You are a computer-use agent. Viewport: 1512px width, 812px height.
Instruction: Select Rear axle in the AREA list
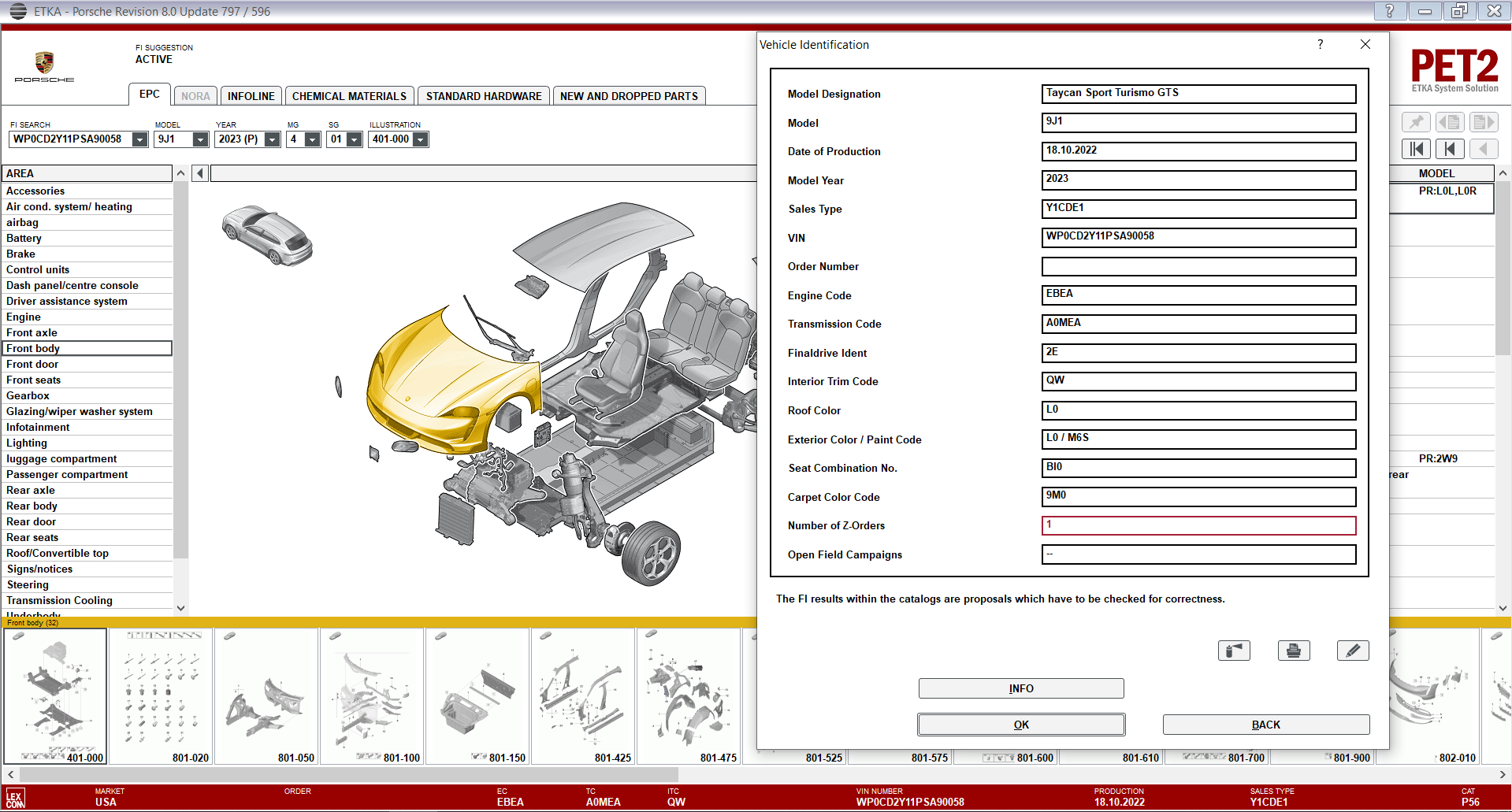(87, 490)
